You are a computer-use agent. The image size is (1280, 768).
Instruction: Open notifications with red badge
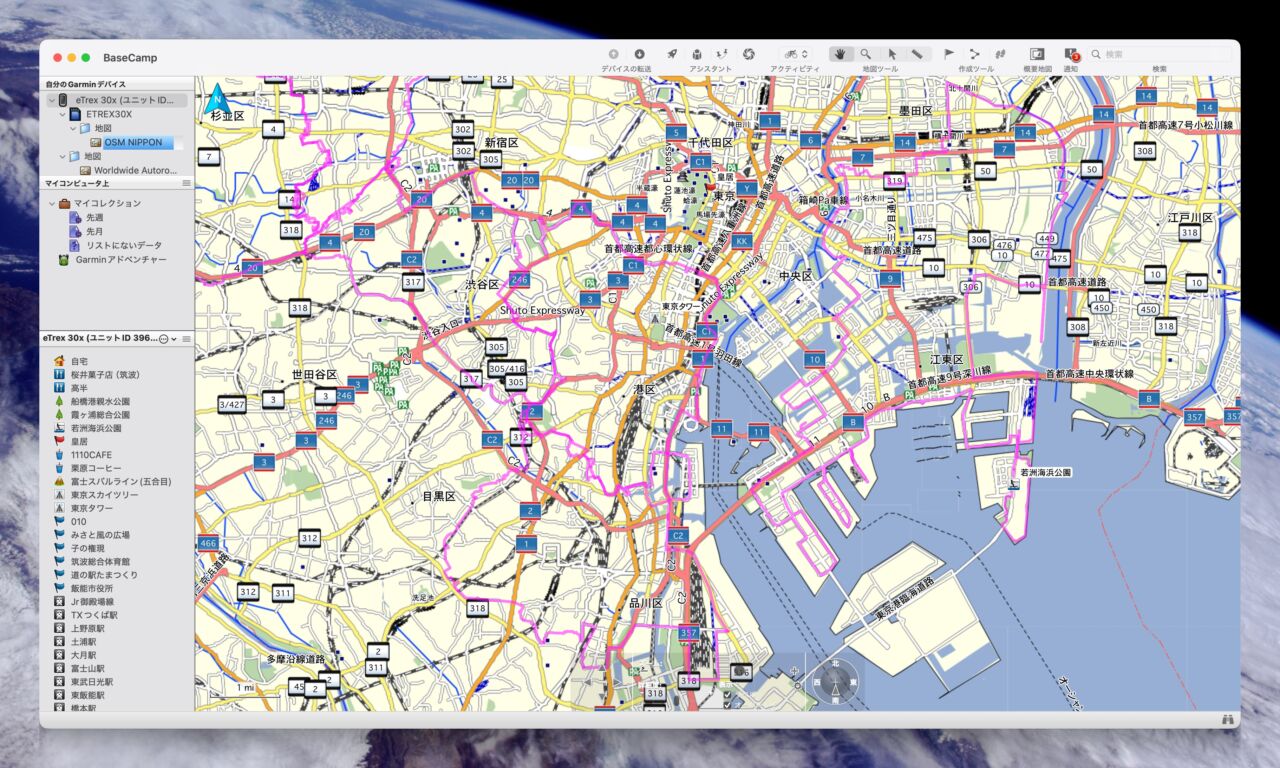click(x=1071, y=54)
